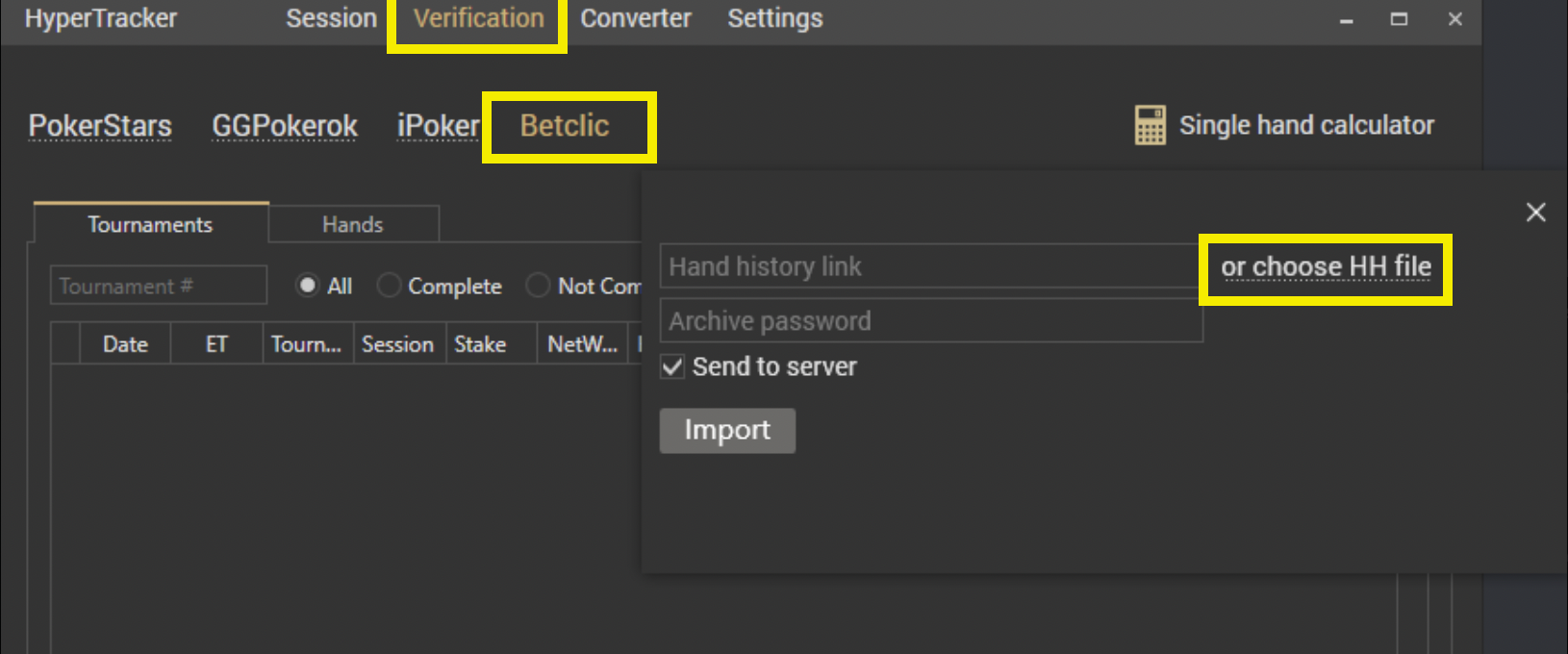Sort by the Stake column header

490,344
